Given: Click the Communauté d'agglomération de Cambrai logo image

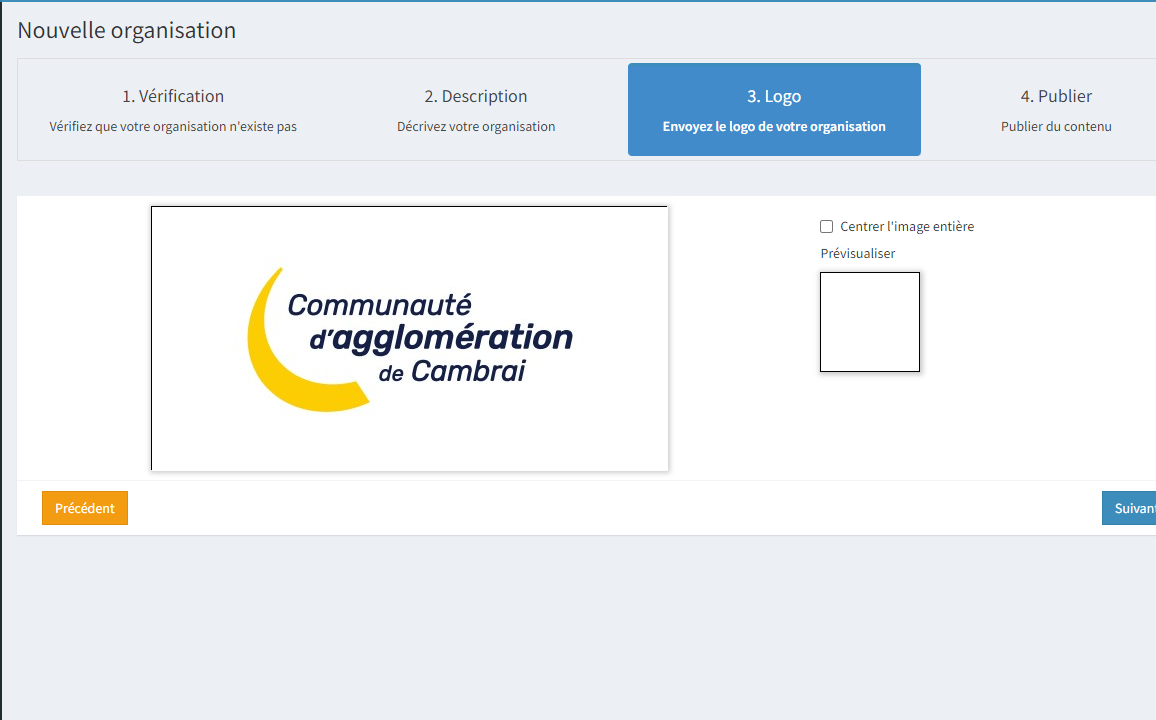Looking at the screenshot, I should click(x=410, y=338).
